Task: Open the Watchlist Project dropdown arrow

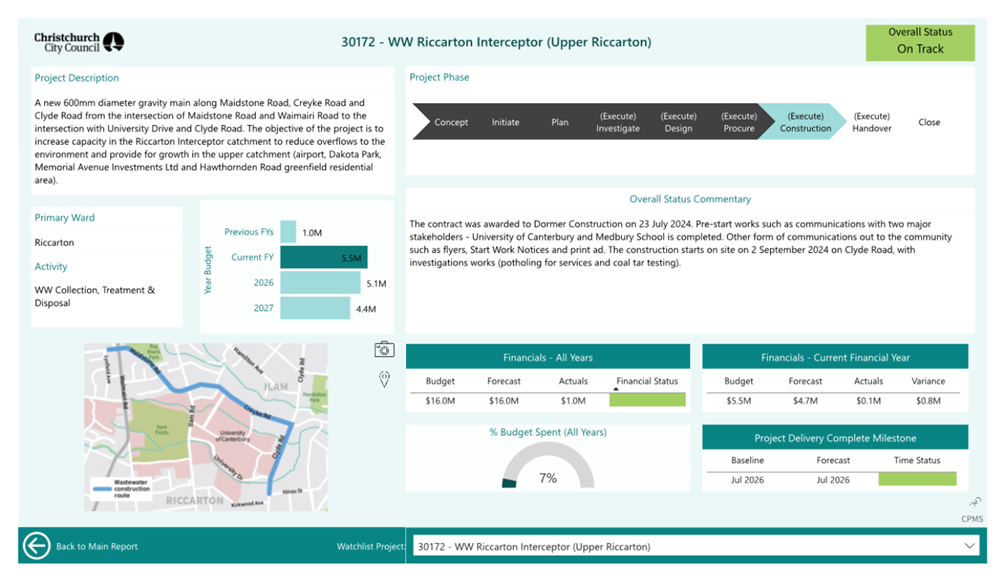Action: pos(969,546)
